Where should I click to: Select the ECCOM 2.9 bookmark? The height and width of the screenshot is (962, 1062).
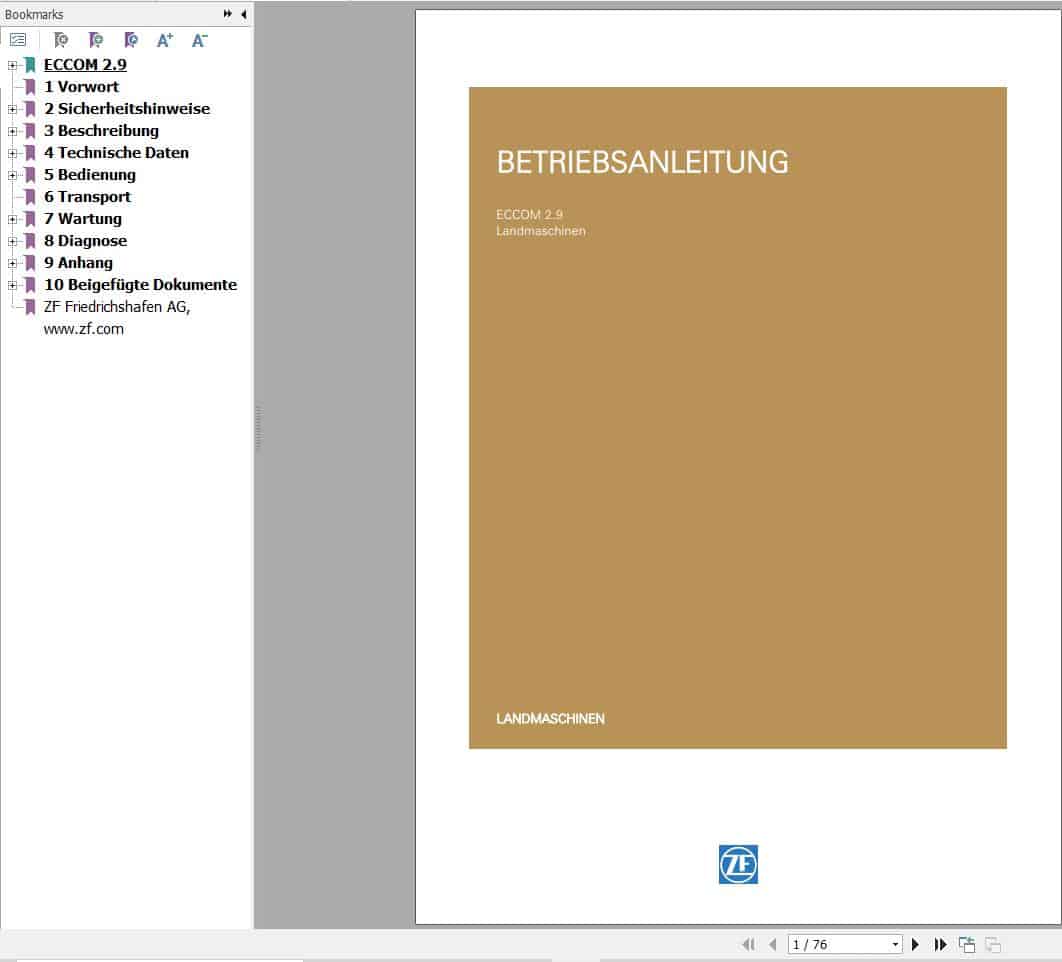coord(85,65)
